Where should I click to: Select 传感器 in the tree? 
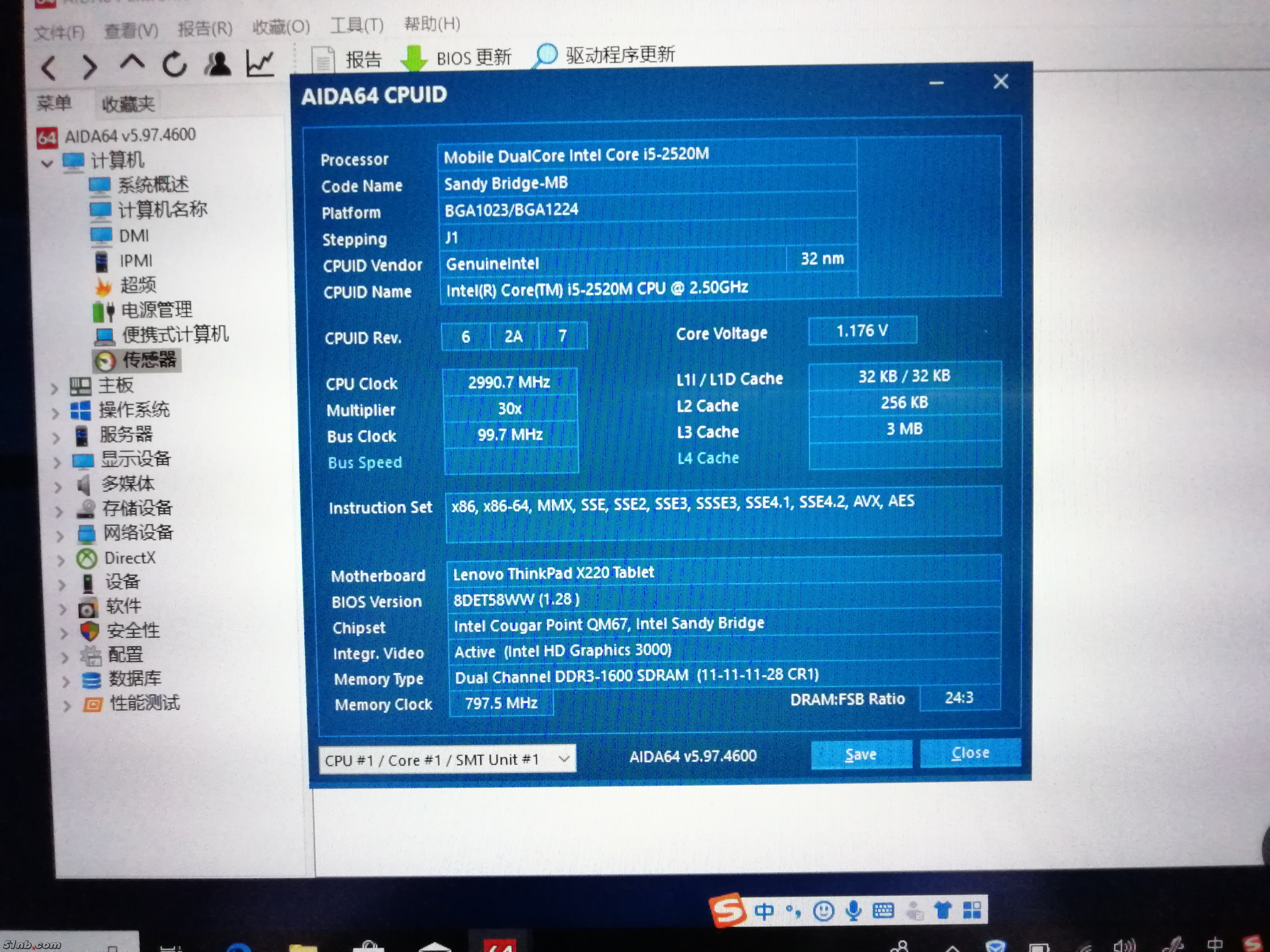[x=148, y=360]
